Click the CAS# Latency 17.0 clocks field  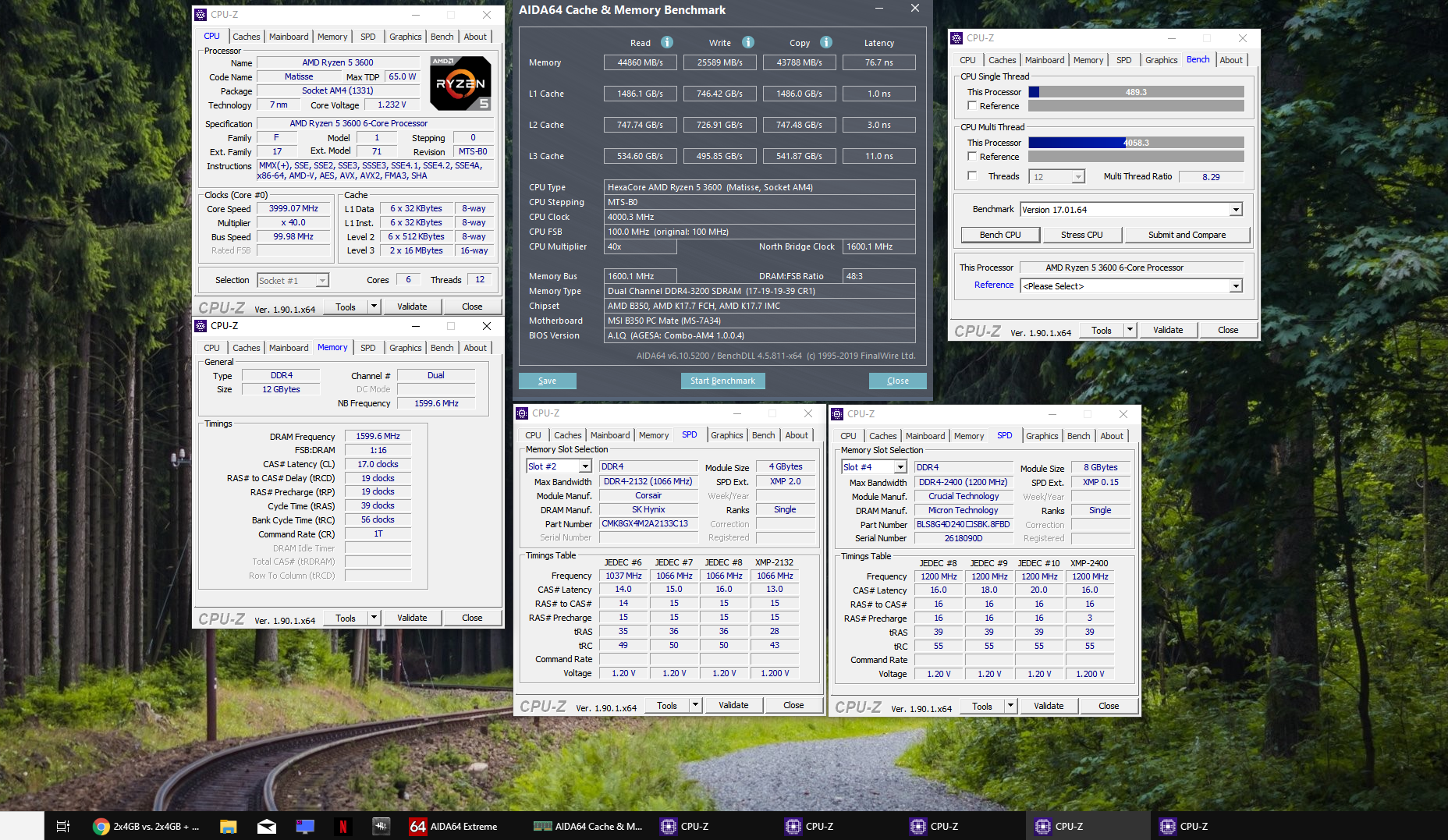pyautogui.click(x=378, y=464)
